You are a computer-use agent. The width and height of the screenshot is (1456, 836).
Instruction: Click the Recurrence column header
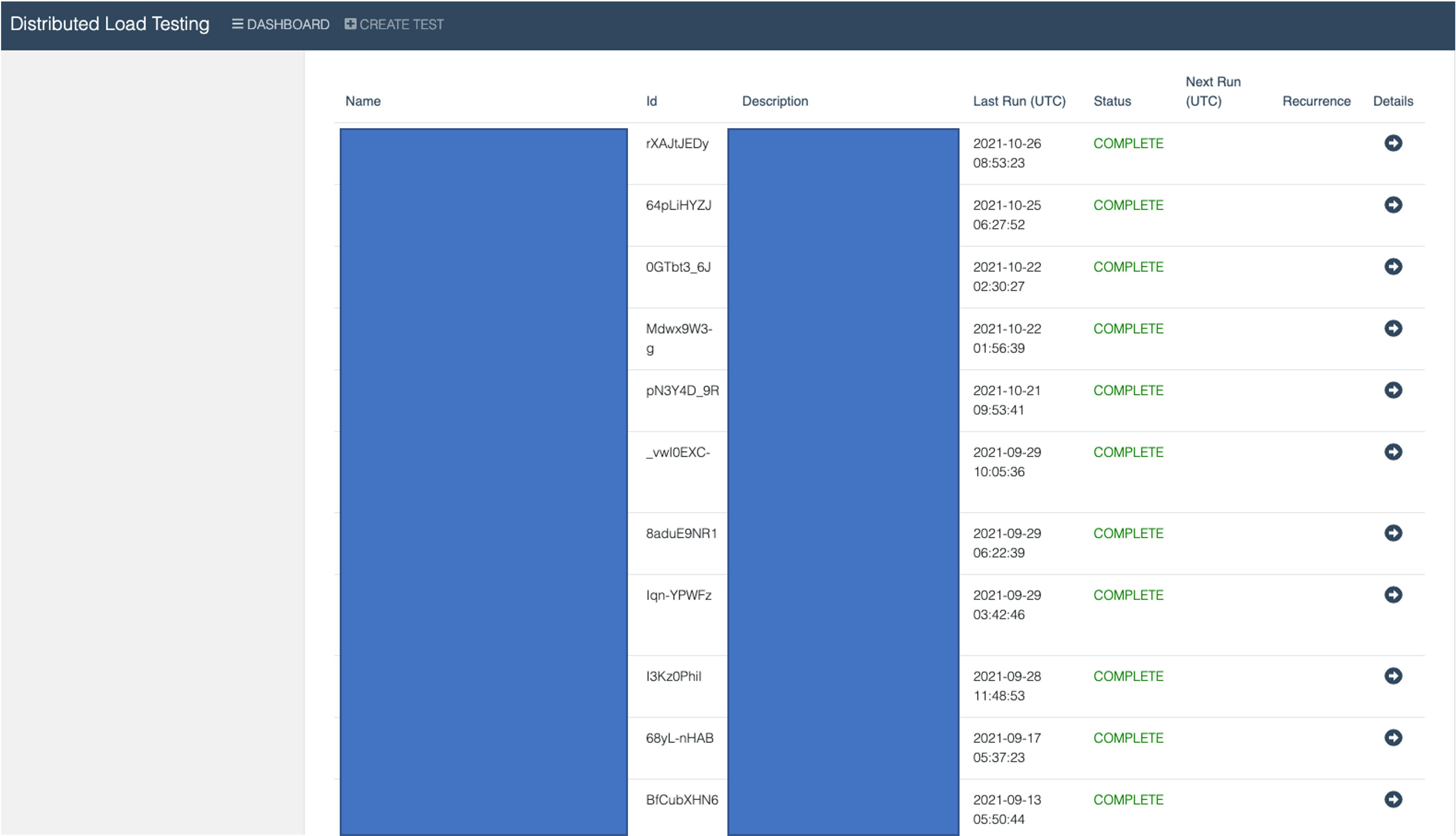1316,101
